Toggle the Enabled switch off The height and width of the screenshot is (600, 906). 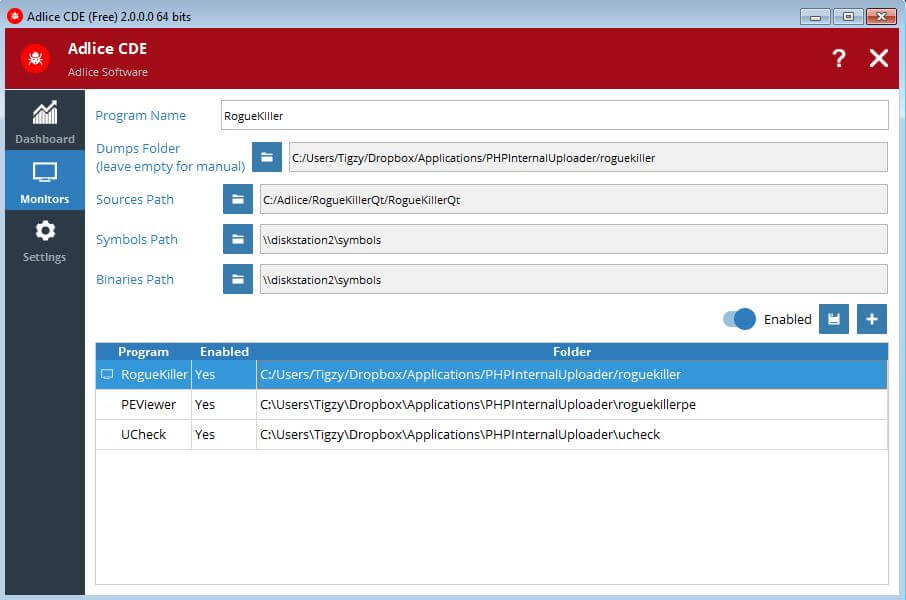(739, 319)
